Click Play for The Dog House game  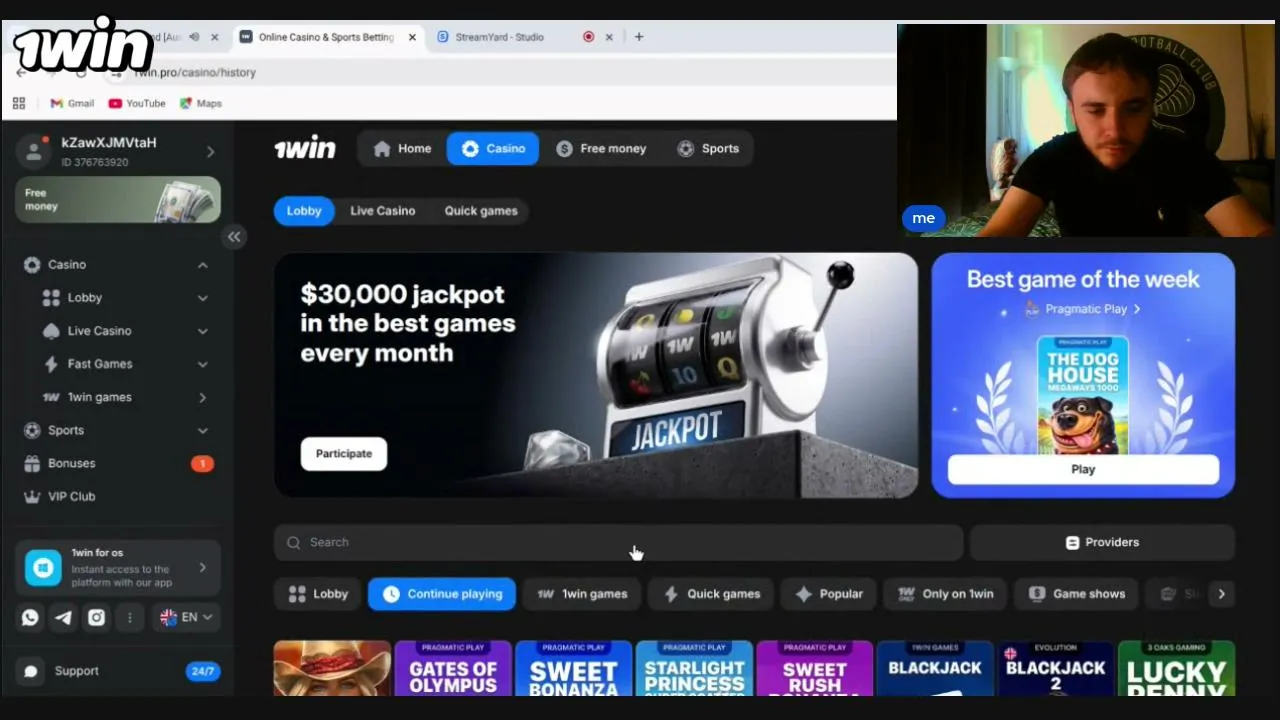point(1083,469)
